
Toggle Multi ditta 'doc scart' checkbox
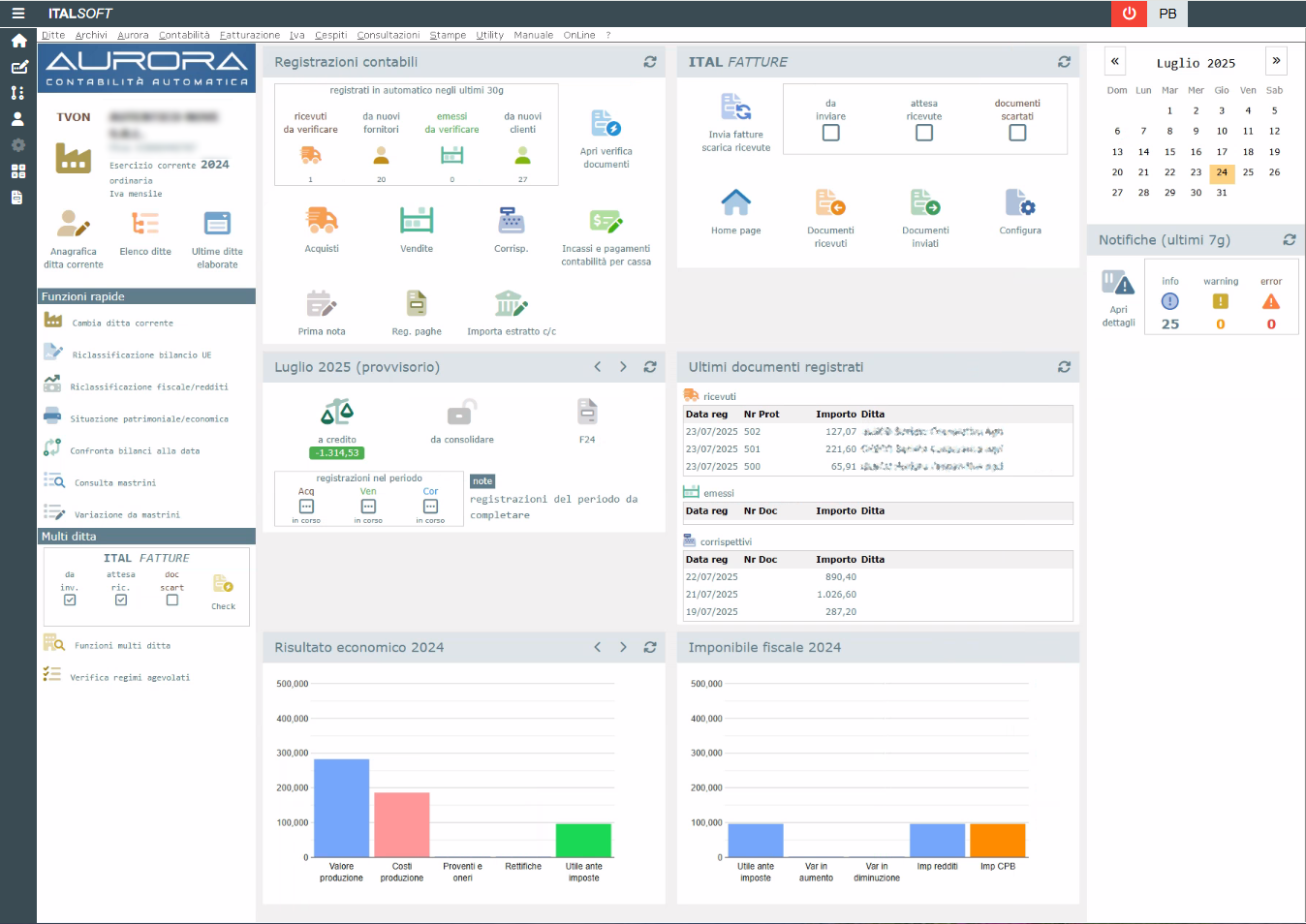(x=171, y=601)
